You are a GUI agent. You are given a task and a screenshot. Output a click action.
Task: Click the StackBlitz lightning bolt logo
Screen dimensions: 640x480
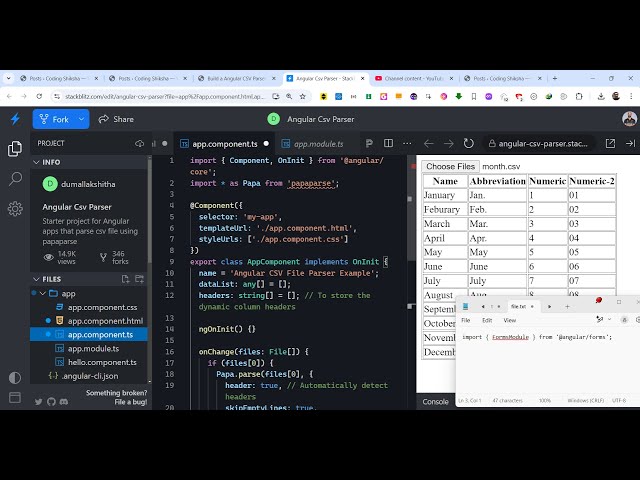tap(15, 119)
